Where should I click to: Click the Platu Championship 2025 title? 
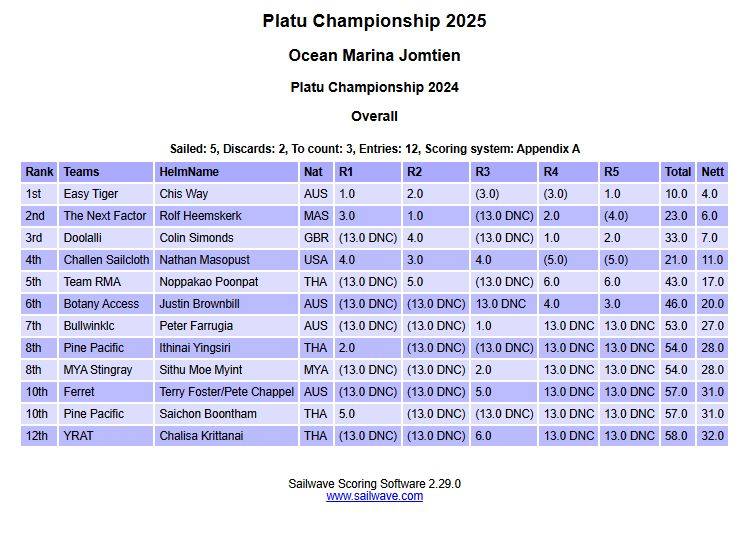point(374,21)
